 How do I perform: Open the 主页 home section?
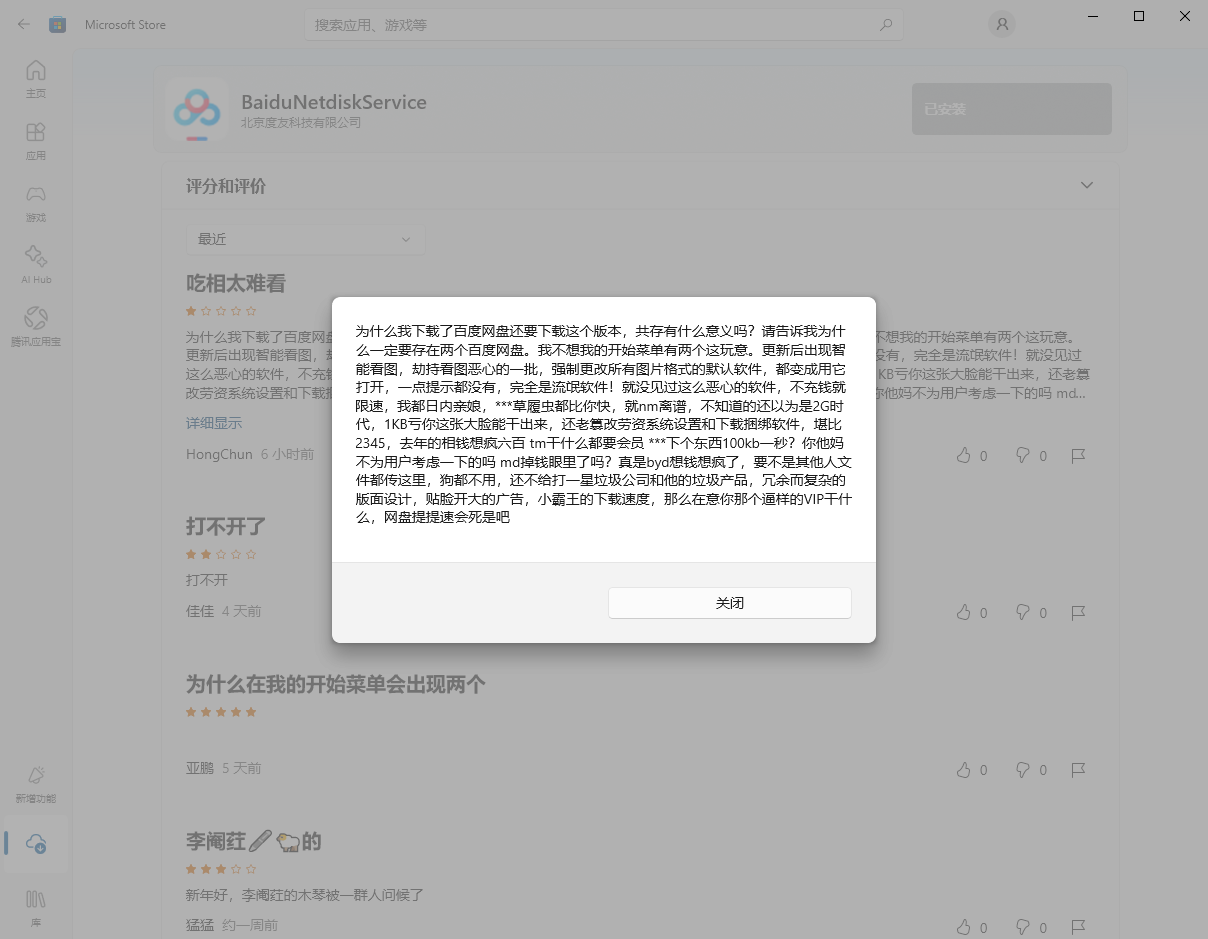36,79
